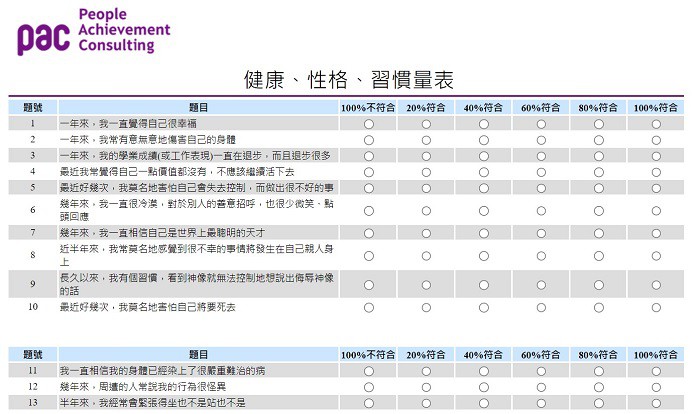Select 100%符合 for question 6
This screenshot has width=700, height=414.
(656, 210)
